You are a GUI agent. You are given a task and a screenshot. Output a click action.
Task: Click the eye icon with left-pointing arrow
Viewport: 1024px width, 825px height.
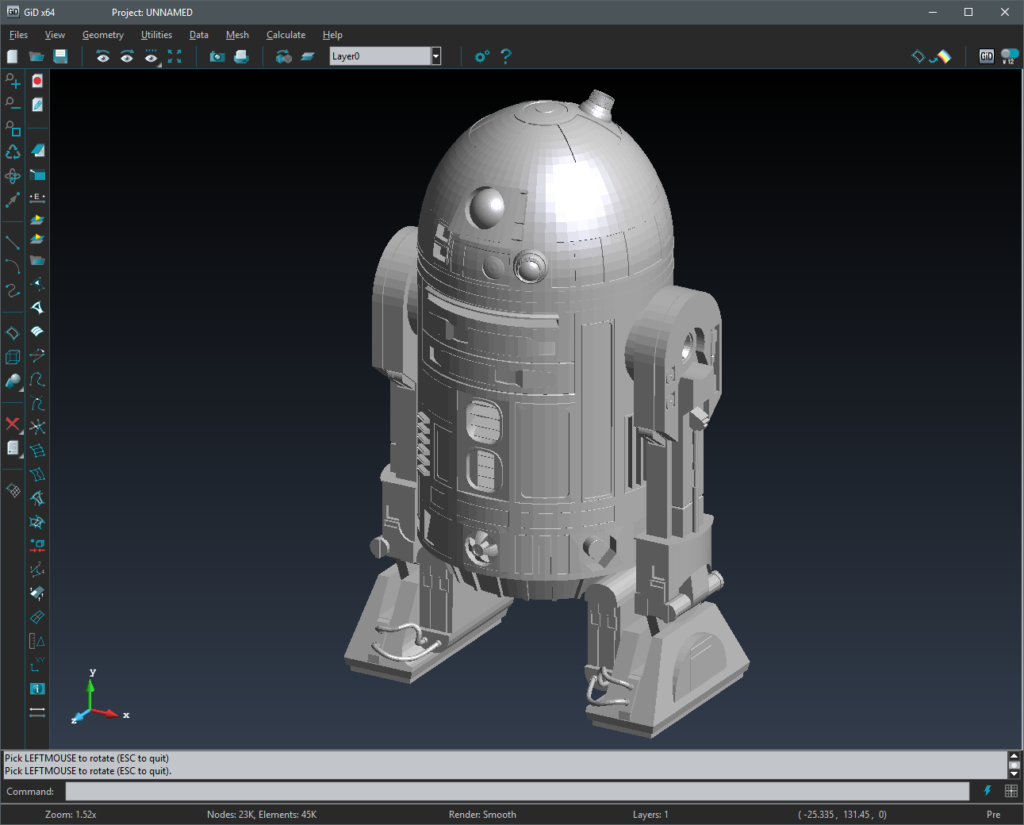(103, 57)
